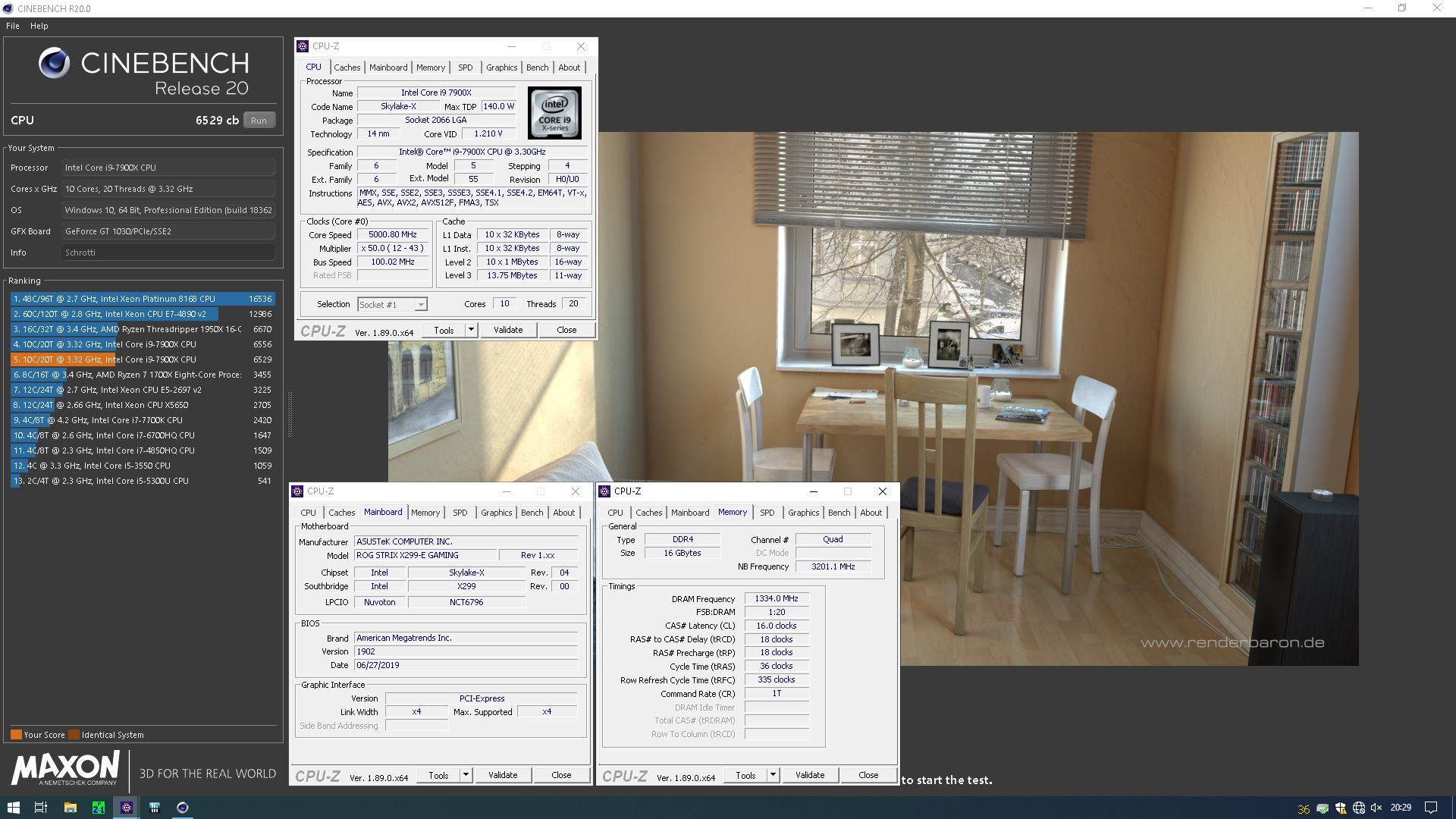Select the Core i5-5300U ranking row

click(x=143, y=481)
